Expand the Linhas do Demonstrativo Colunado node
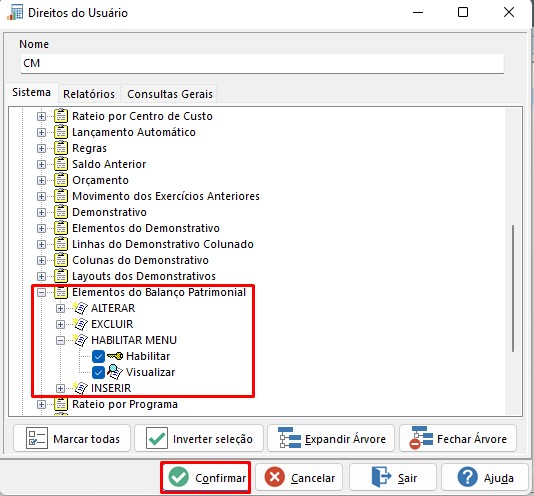The height and width of the screenshot is (496, 534). [41, 245]
